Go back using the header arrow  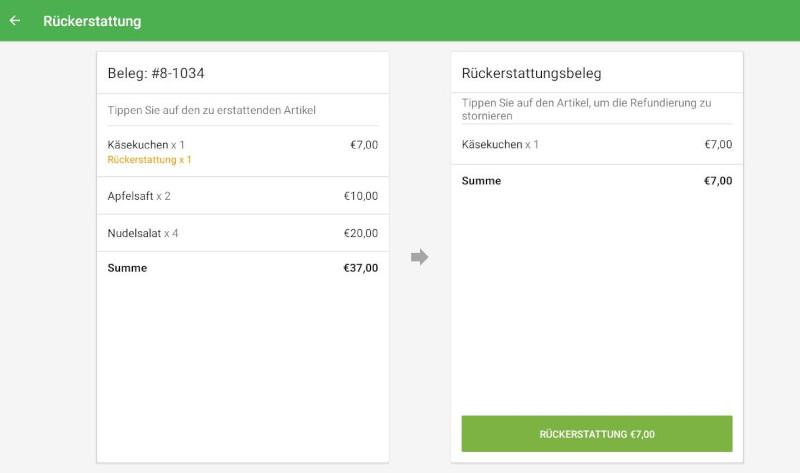point(15,20)
